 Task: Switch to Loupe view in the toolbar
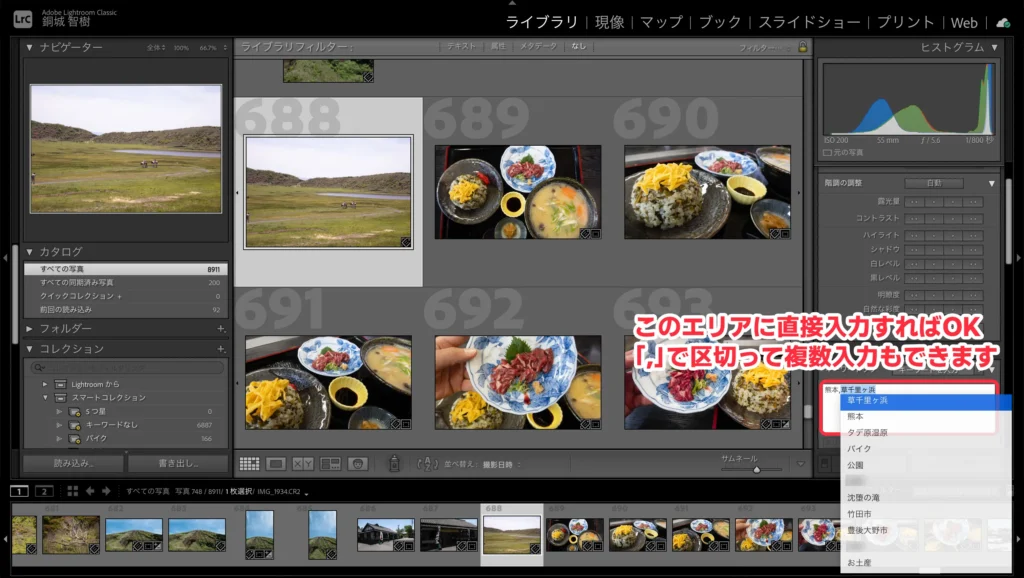click(276, 464)
